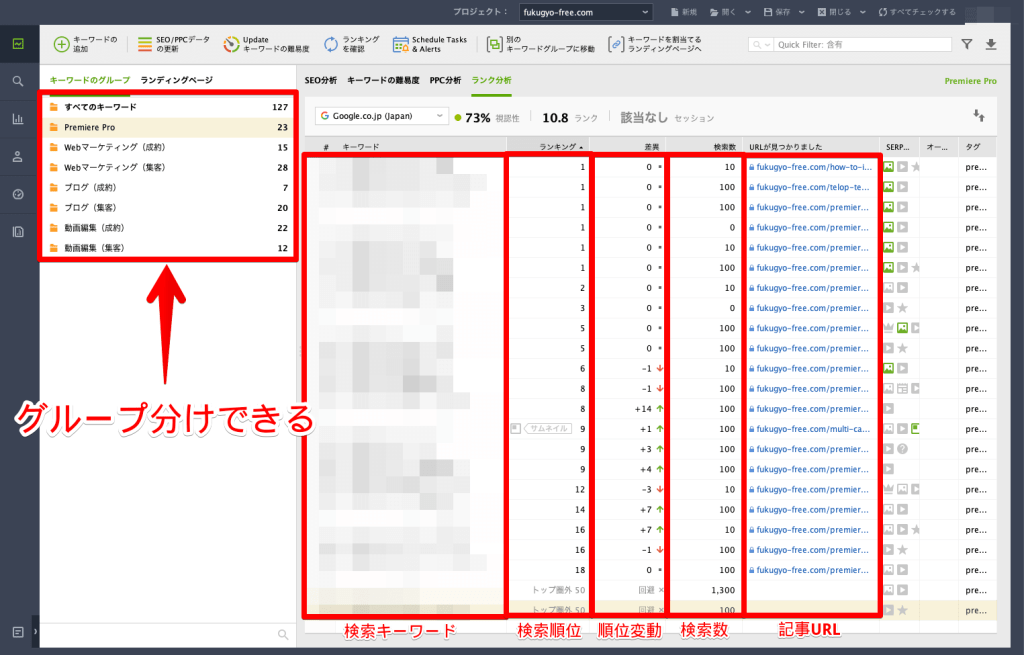Click キーワードを割当てるランディングページへ button
This screenshot has height=655, width=1024.
point(654,44)
